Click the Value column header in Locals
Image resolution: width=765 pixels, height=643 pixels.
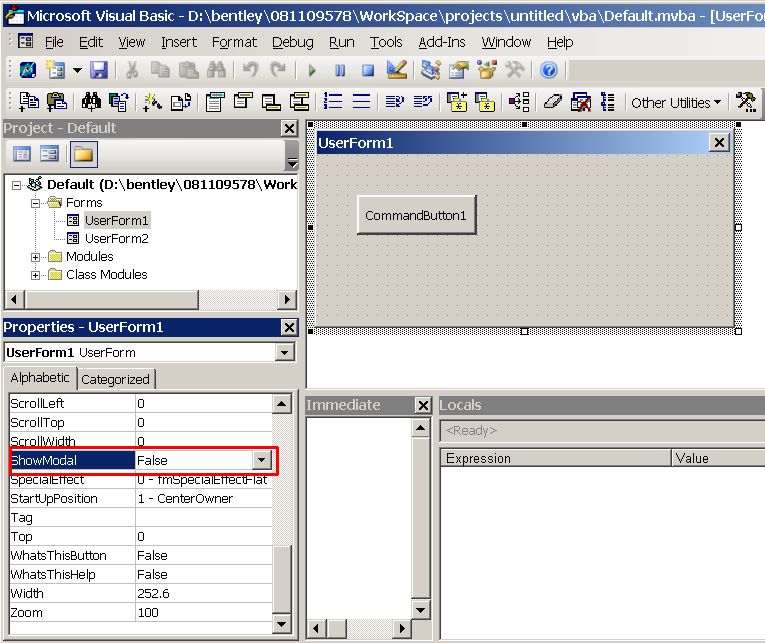click(718, 459)
